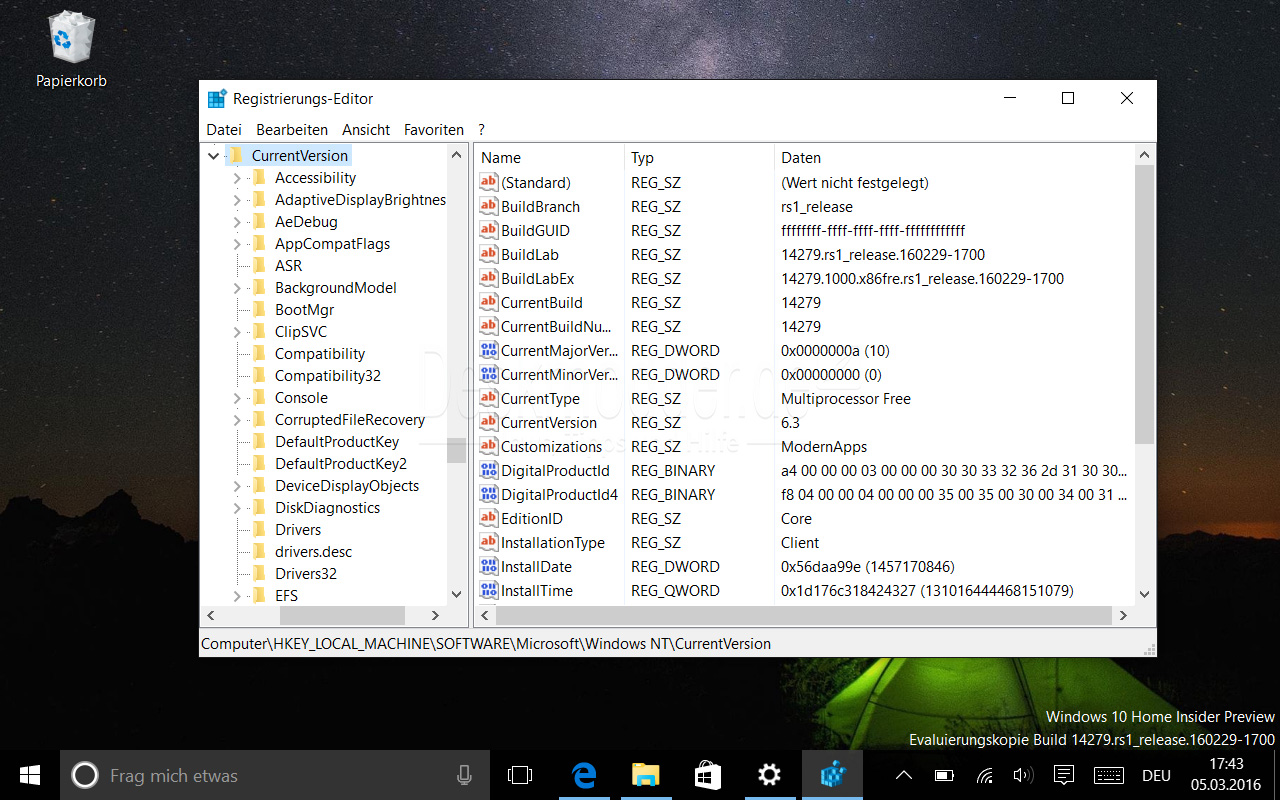Click the BuildBranch string value icon
The image size is (1280, 800).
tap(489, 206)
